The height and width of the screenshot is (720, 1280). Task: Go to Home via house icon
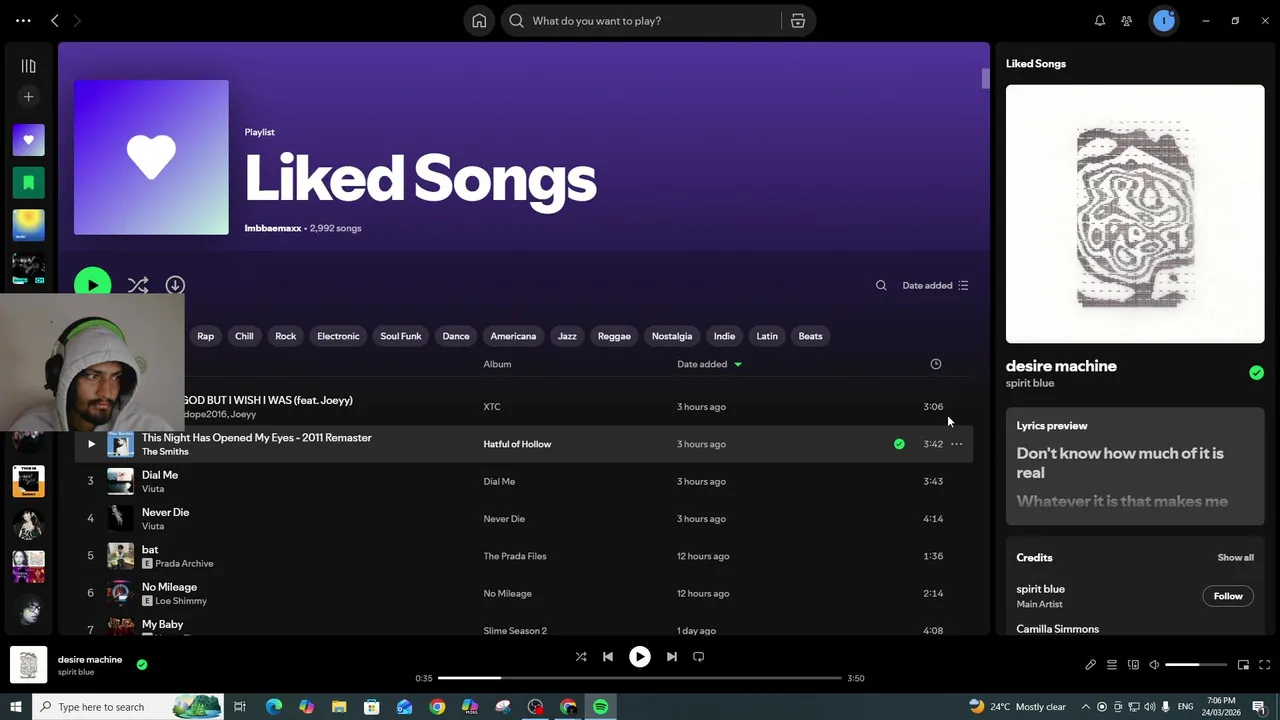pyautogui.click(x=479, y=21)
